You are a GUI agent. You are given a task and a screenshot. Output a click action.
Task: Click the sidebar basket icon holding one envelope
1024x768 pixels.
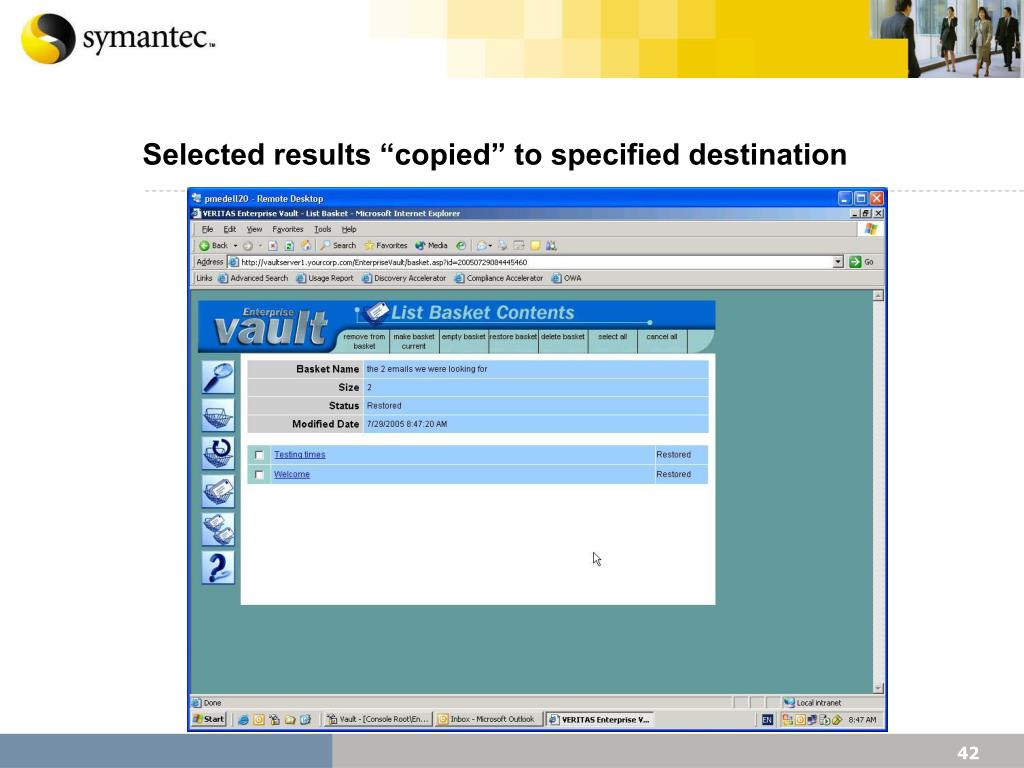coord(218,491)
